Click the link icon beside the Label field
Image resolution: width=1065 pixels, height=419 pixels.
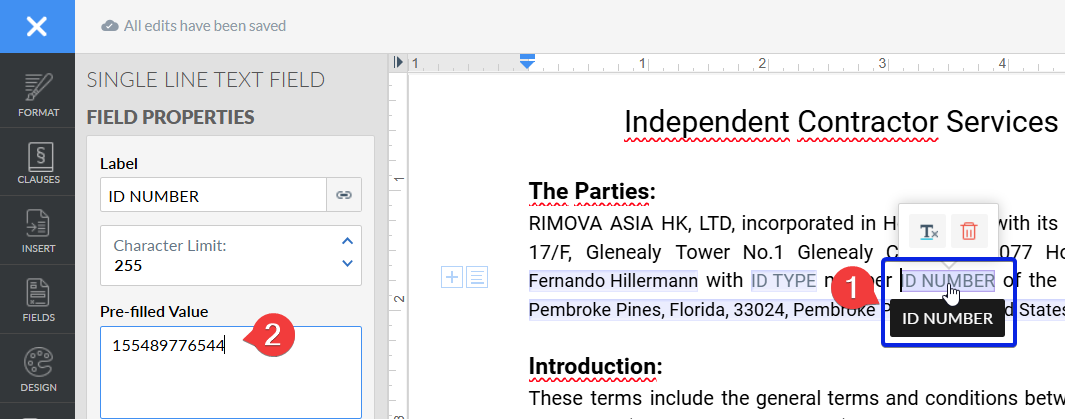pos(344,196)
